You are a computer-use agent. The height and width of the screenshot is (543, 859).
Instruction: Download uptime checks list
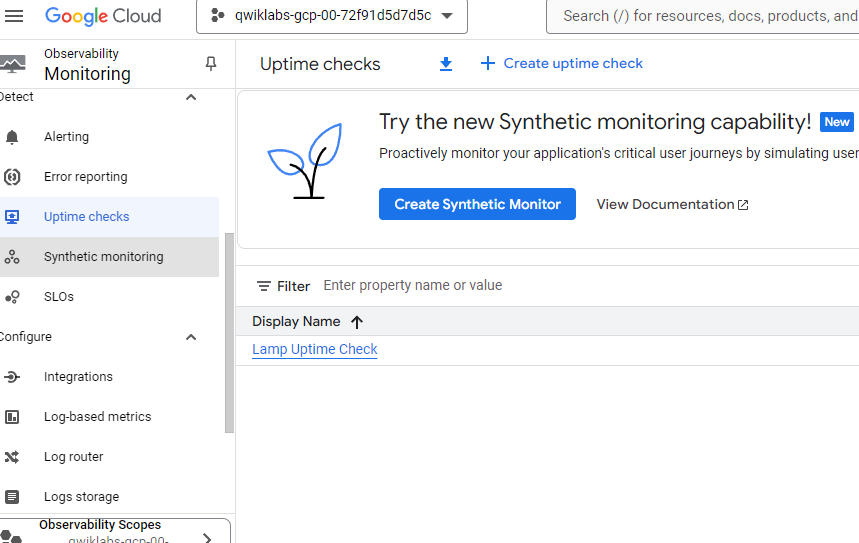(446, 64)
